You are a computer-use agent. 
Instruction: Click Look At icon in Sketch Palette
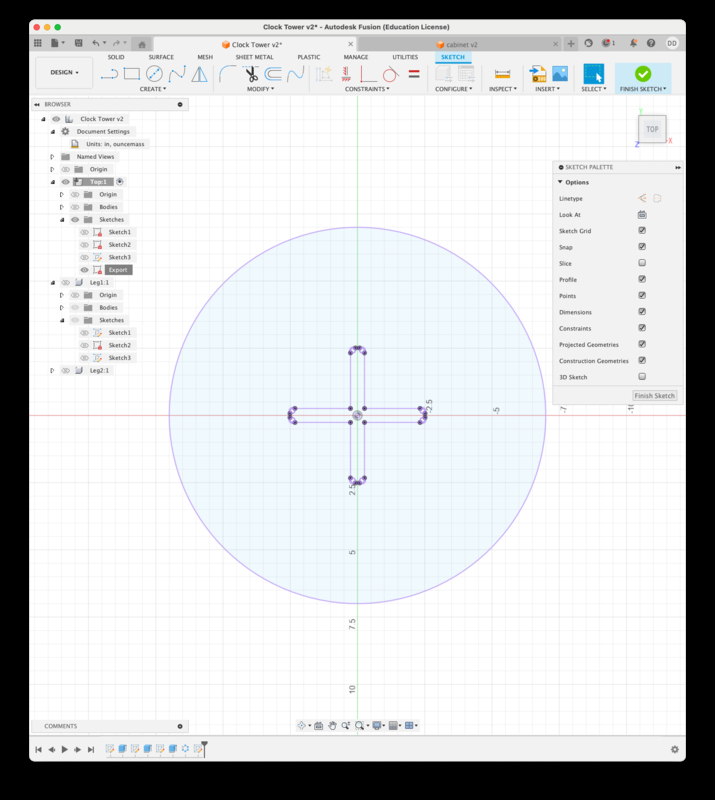coord(642,215)
